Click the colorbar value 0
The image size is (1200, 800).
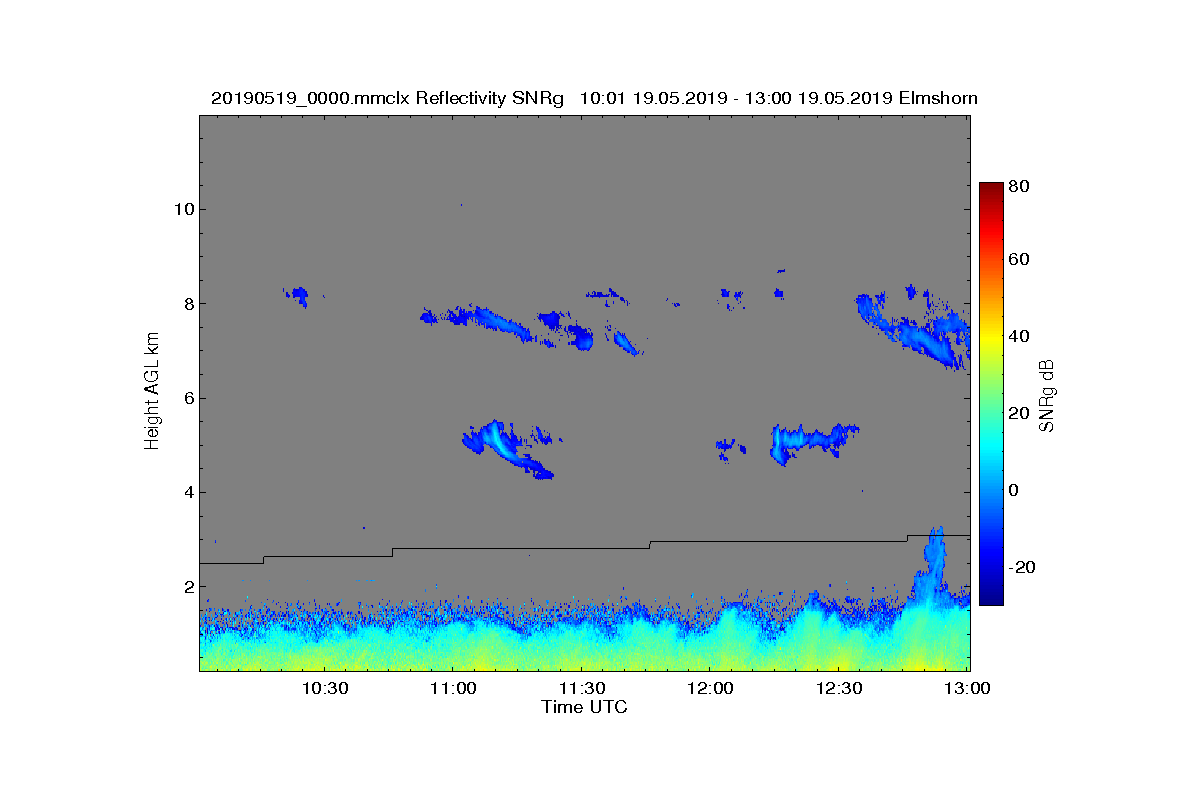(x=1014, y=490)
